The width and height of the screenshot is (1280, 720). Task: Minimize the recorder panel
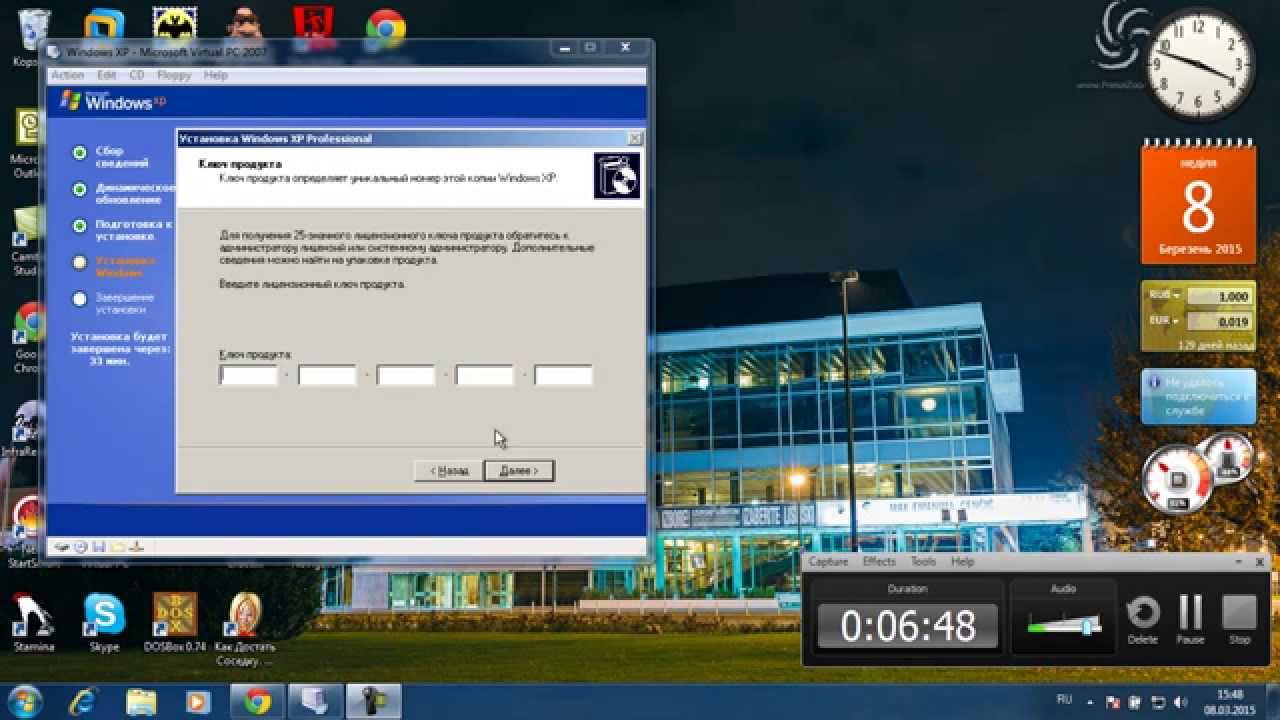(1239, 562)
